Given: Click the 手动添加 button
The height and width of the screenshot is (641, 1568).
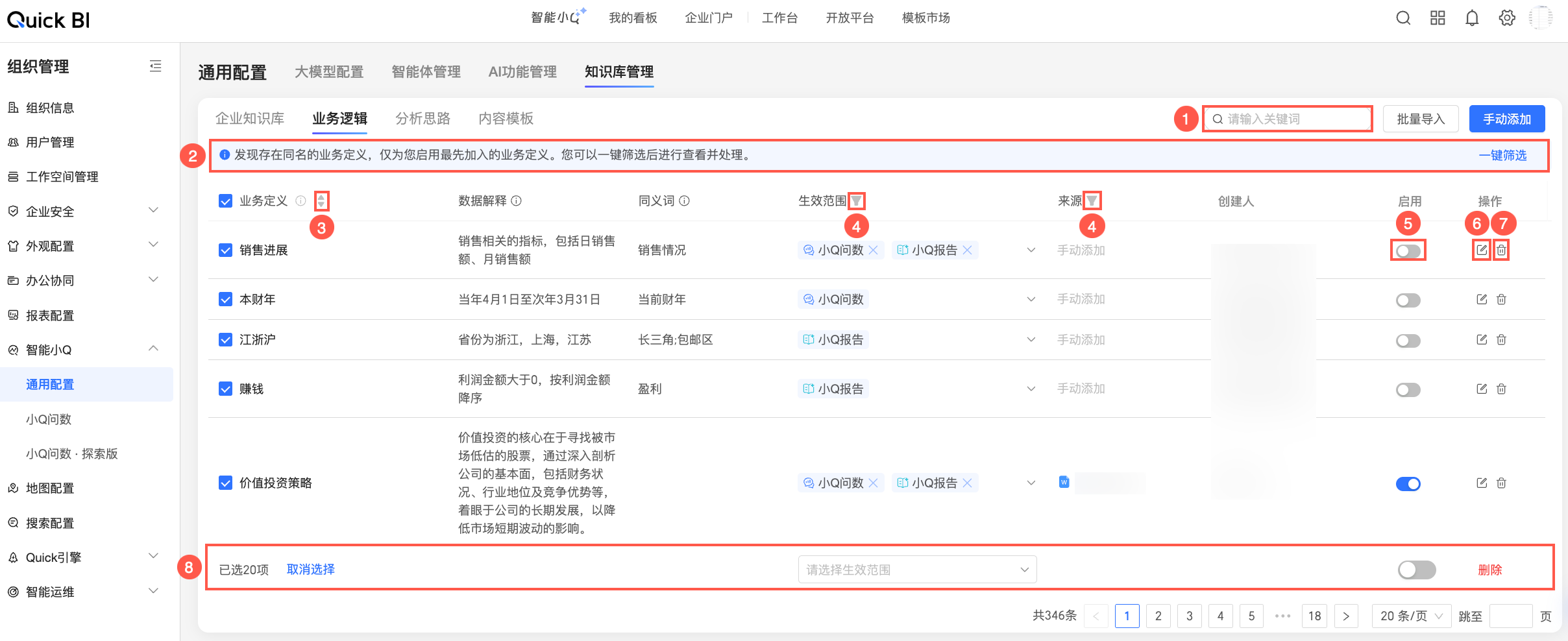Looking at the screenshot, I should coord(1507,119).
